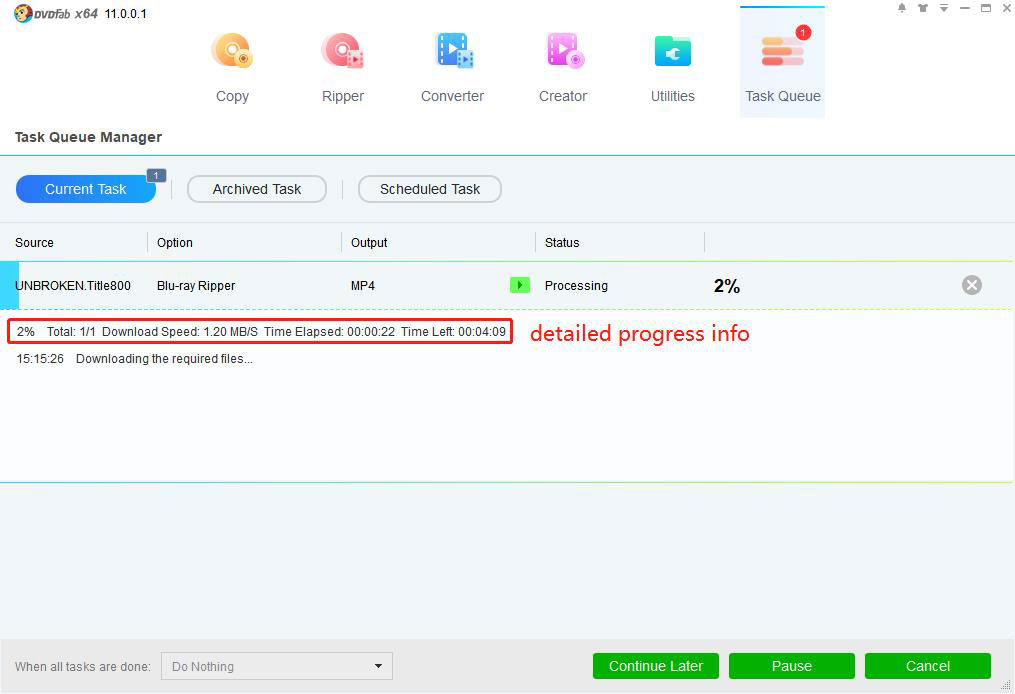Click the Blu-ray Ripper option cell
The width and height of the screenshot is (1015, 694).
195,285
